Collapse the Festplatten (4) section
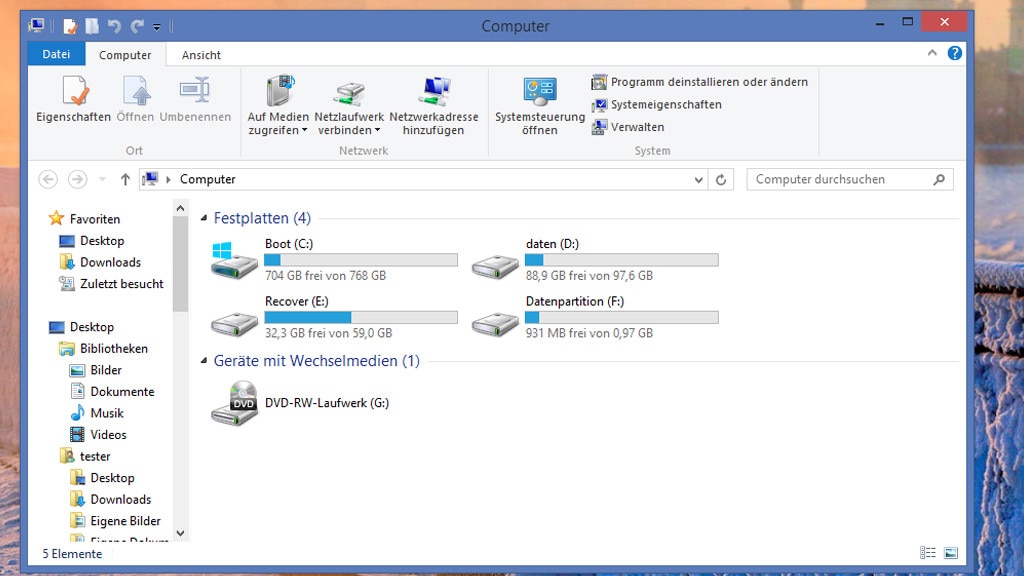 coord(204,218)
